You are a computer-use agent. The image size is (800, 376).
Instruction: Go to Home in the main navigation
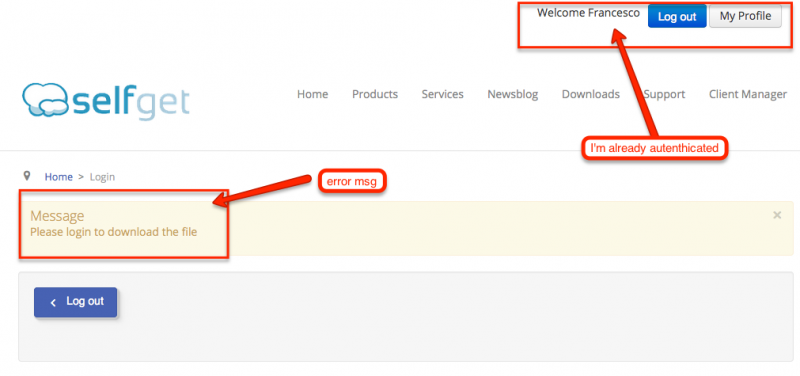click(x=312, y=94)
